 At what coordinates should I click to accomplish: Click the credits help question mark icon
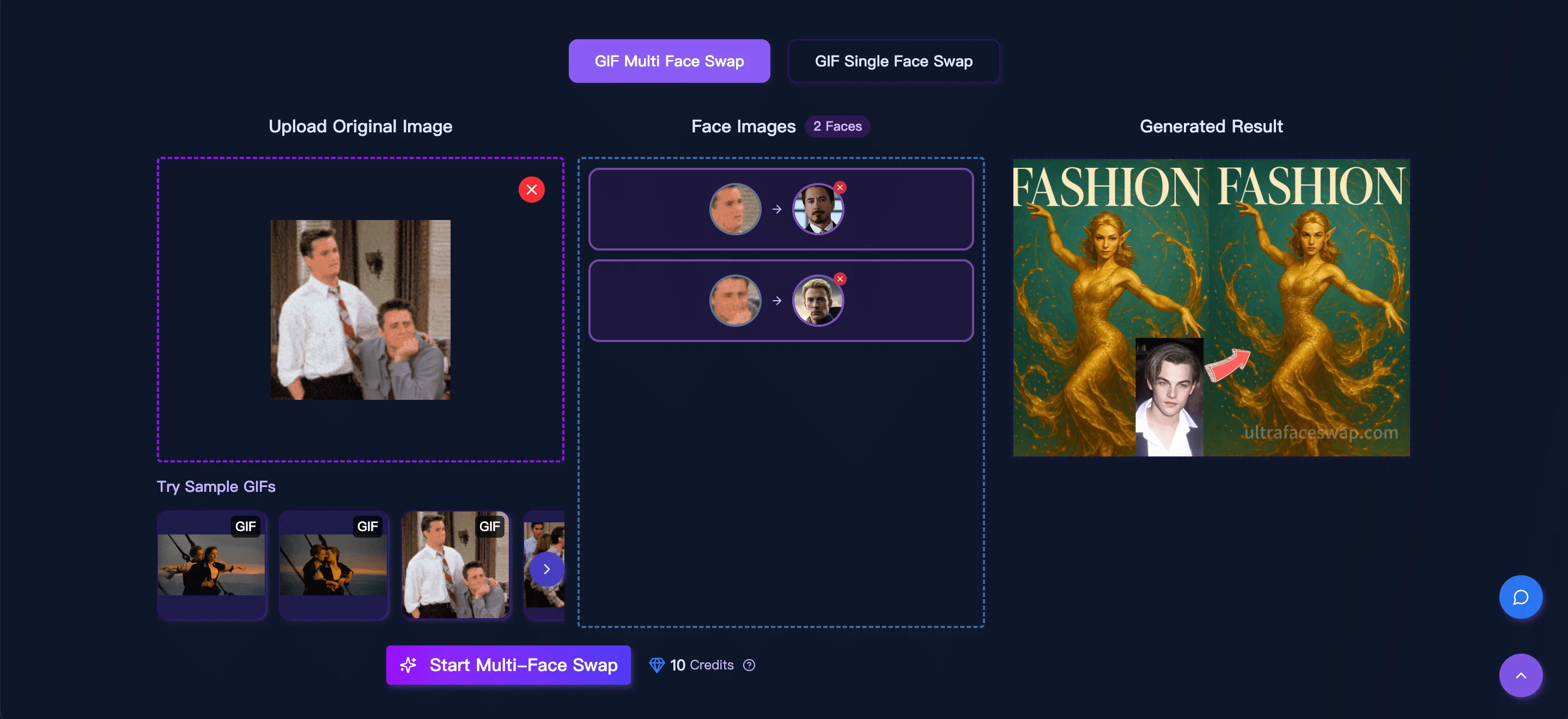tap(749, 665)
